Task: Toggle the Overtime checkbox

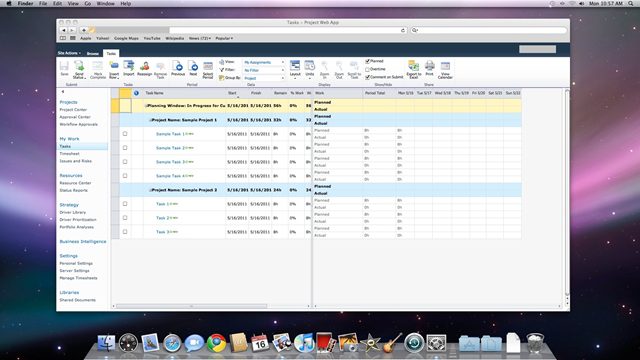Action: (367, 69)
